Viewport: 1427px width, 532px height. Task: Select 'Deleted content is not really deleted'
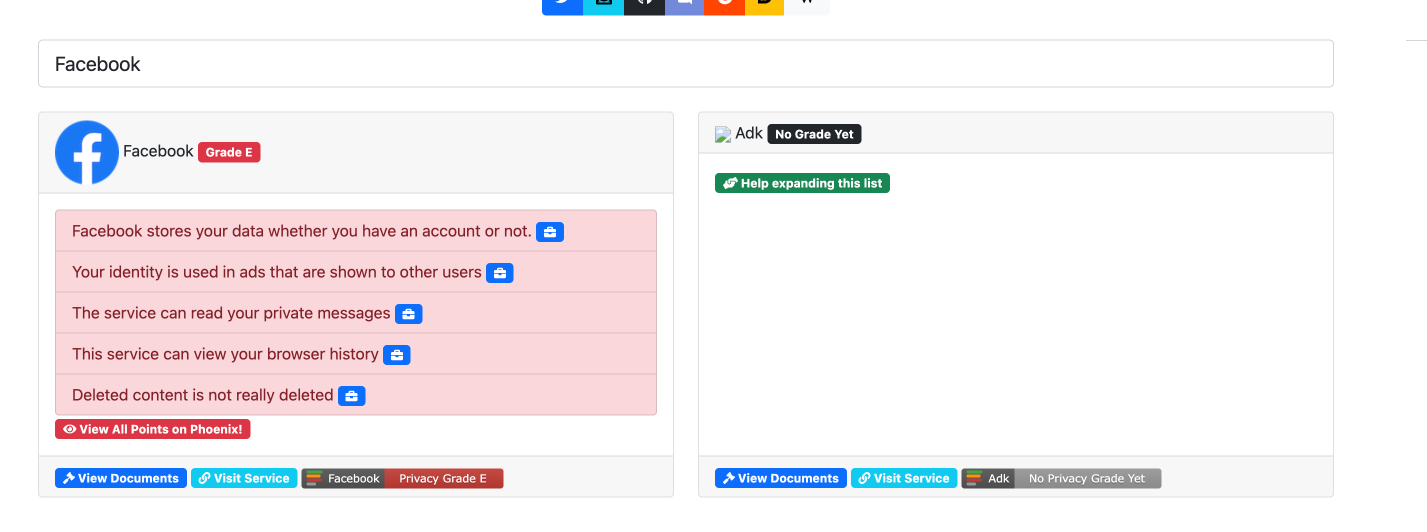pos(203,395)
